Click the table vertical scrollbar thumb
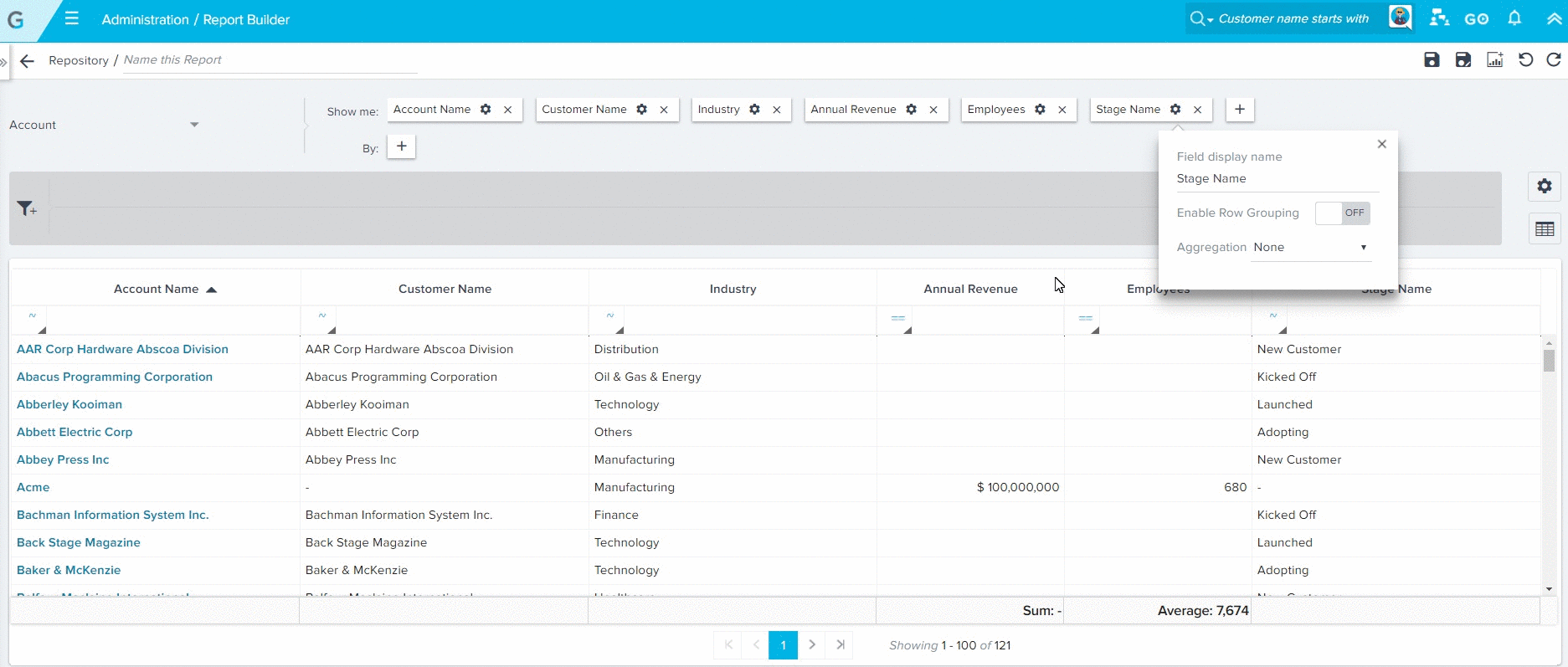1568x667 pixels. tap(1549, 361)
